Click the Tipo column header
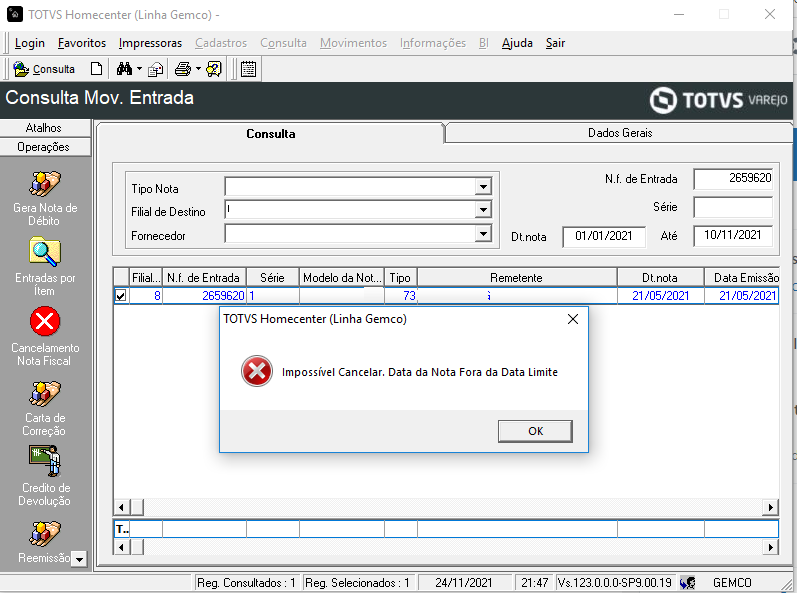This screenshot has height=593, width=797. 401,278
